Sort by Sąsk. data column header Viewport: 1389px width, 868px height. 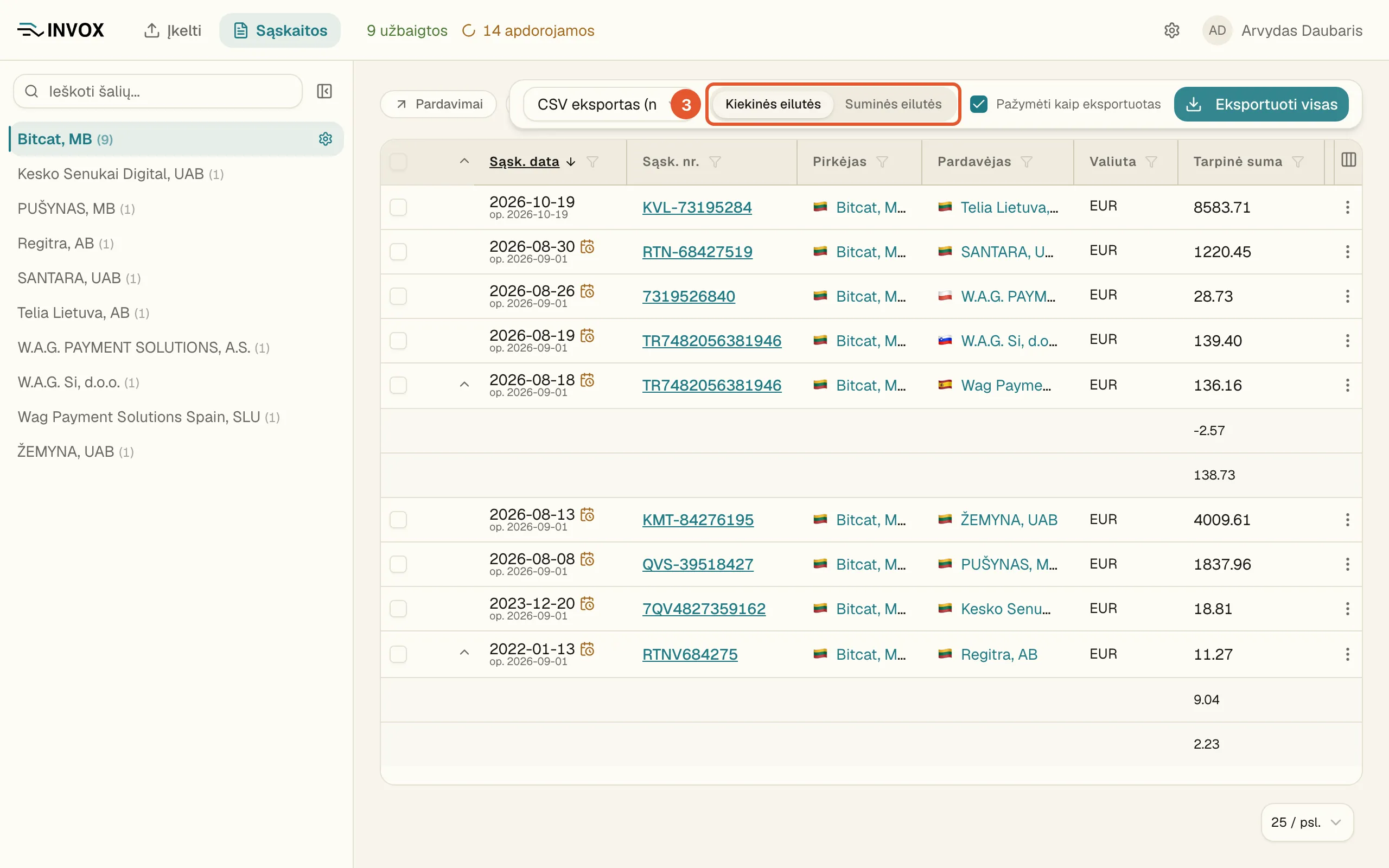[524, 162]
